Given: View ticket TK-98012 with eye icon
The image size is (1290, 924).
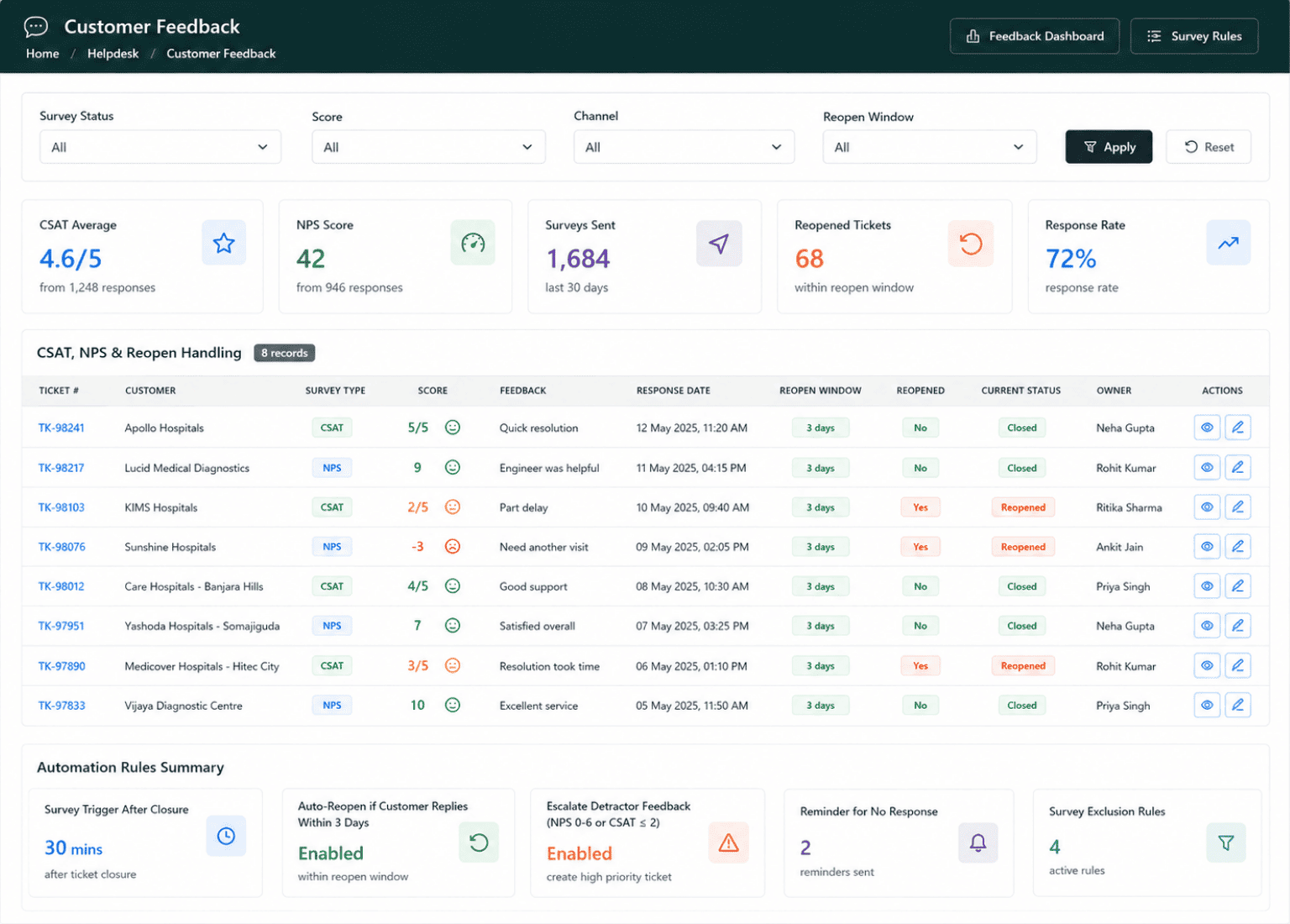Looking at the screenshot, I should [1207, 586].
